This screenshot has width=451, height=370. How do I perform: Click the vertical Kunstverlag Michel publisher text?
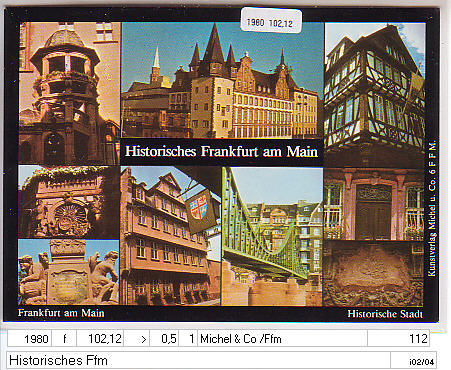[x=432, y=209]
